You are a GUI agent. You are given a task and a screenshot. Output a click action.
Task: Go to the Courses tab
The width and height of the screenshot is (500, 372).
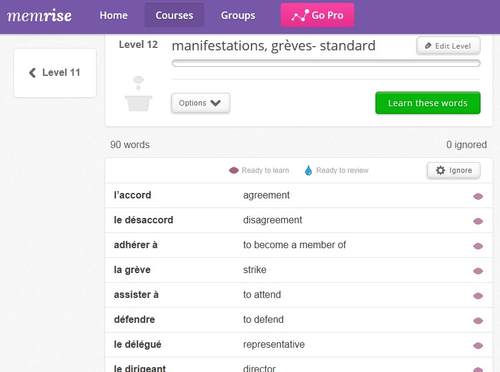click(x=174, y=15)
